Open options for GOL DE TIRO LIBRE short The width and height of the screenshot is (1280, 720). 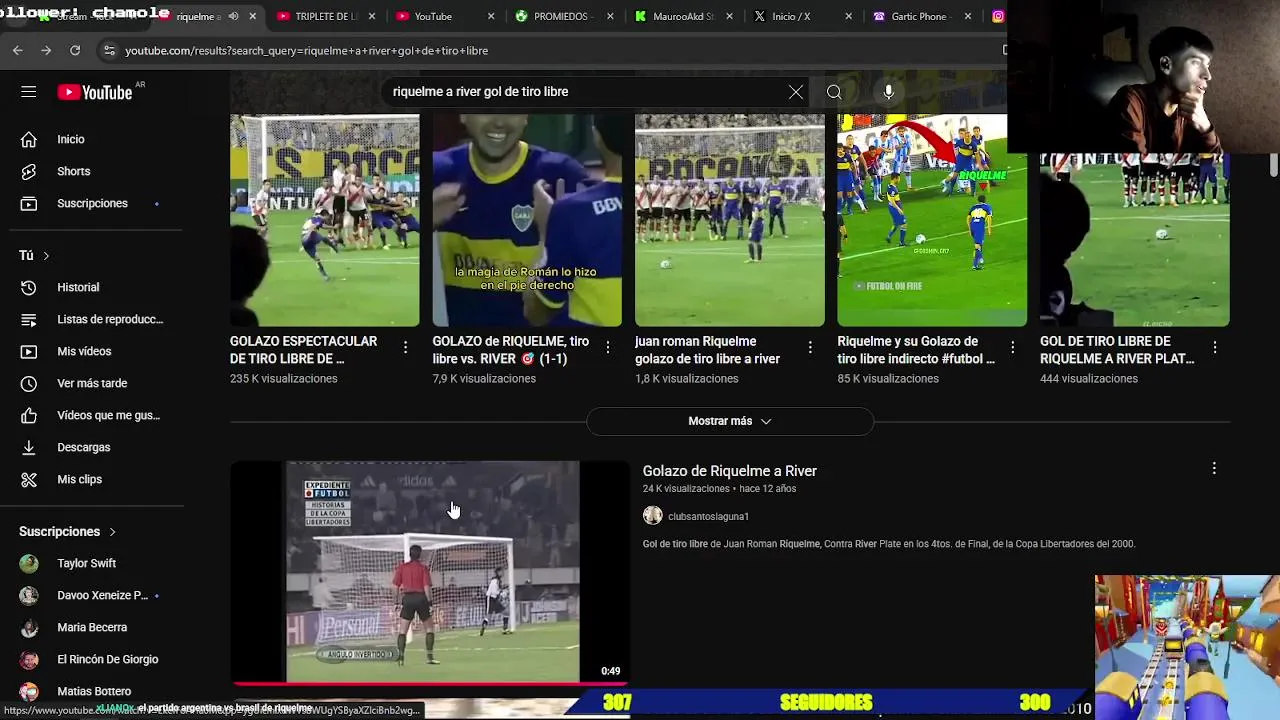[x=1215, y=347]
